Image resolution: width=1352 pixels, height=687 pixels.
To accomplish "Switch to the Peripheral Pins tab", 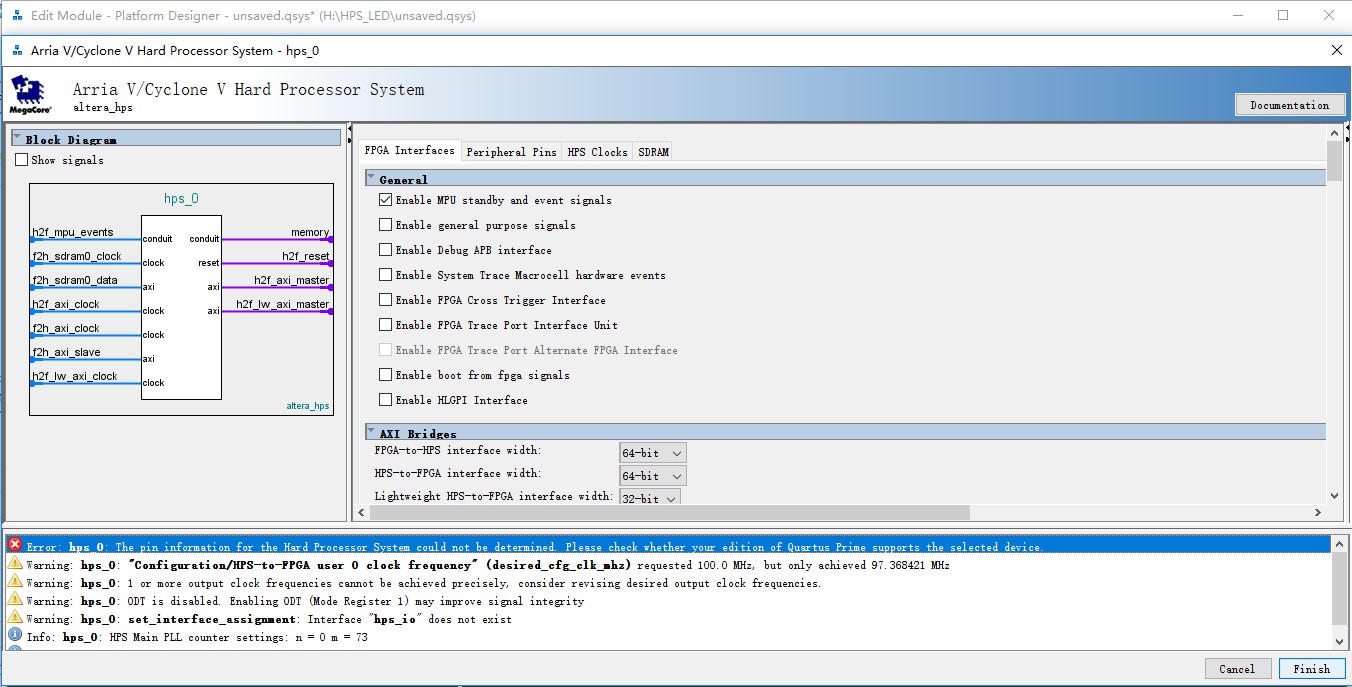I will click(511, 152).
